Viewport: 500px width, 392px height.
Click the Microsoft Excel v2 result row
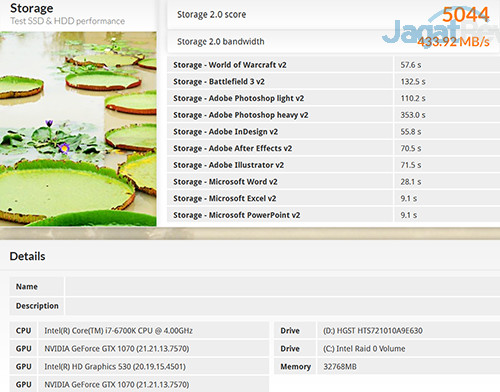[333, 198]
